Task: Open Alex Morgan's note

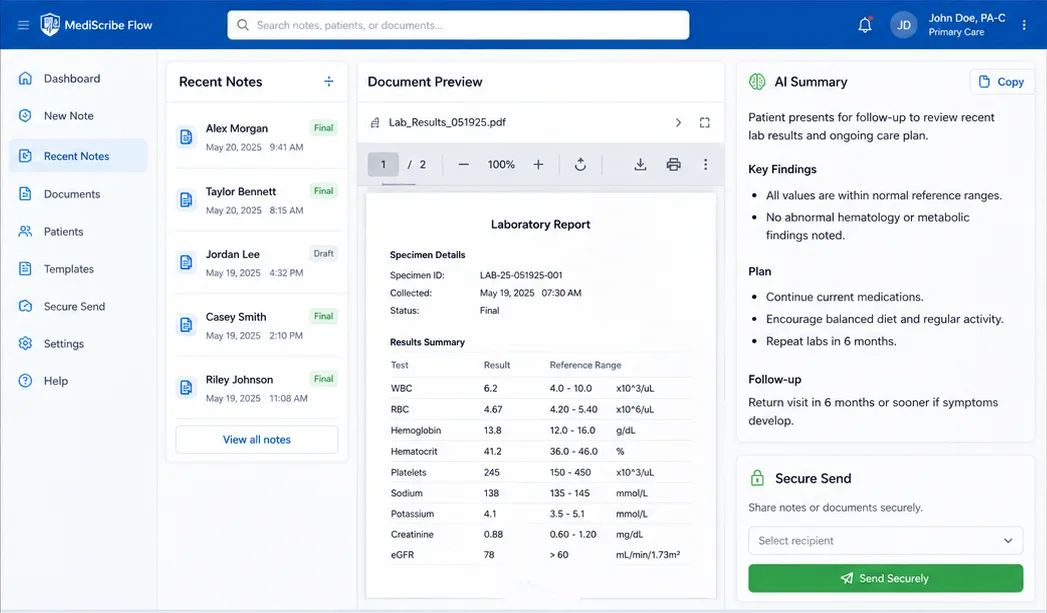Action: 257,137
